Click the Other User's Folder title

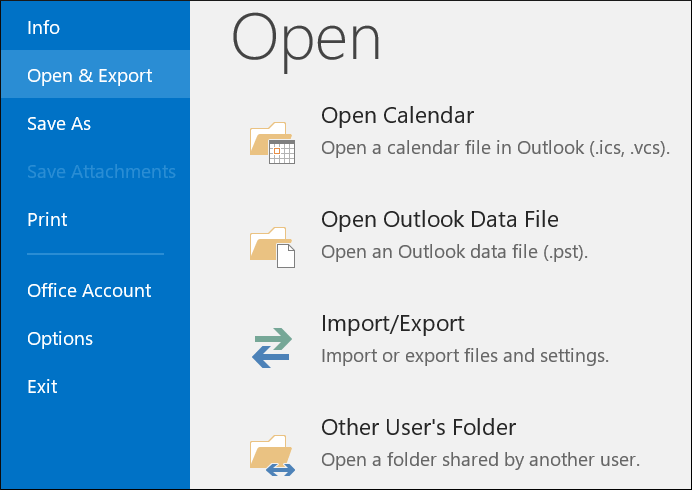(x=418, y=427)
